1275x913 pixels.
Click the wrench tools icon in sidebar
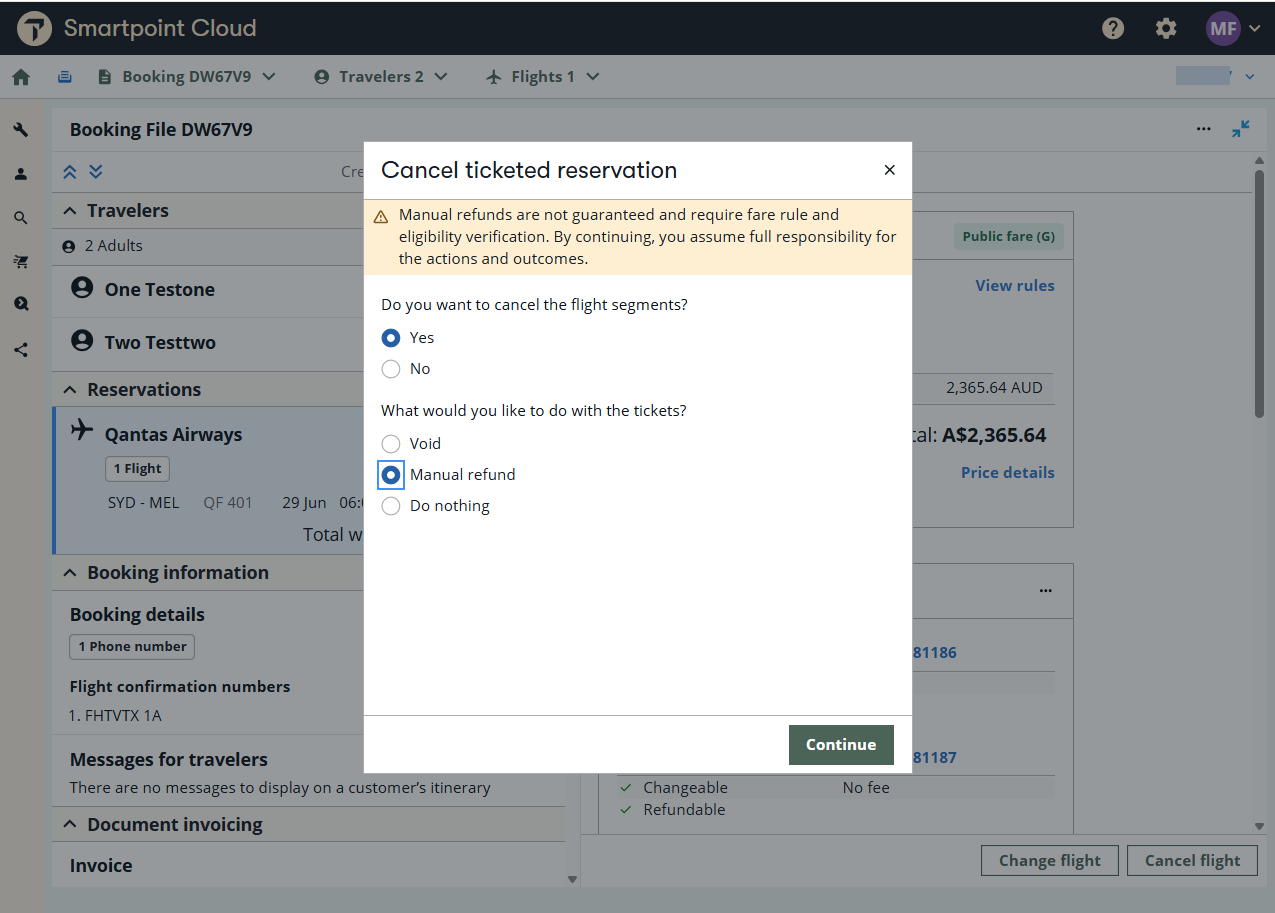[21, 130]
